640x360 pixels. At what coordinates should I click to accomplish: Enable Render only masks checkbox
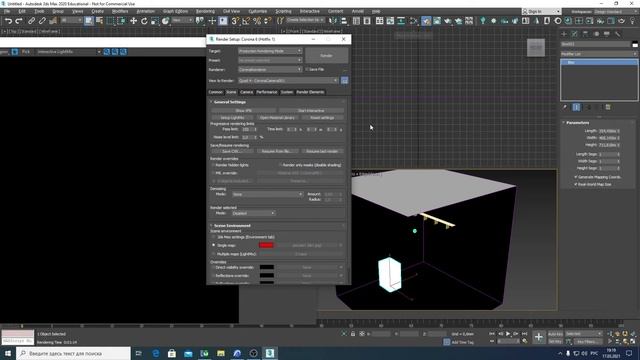280,165
